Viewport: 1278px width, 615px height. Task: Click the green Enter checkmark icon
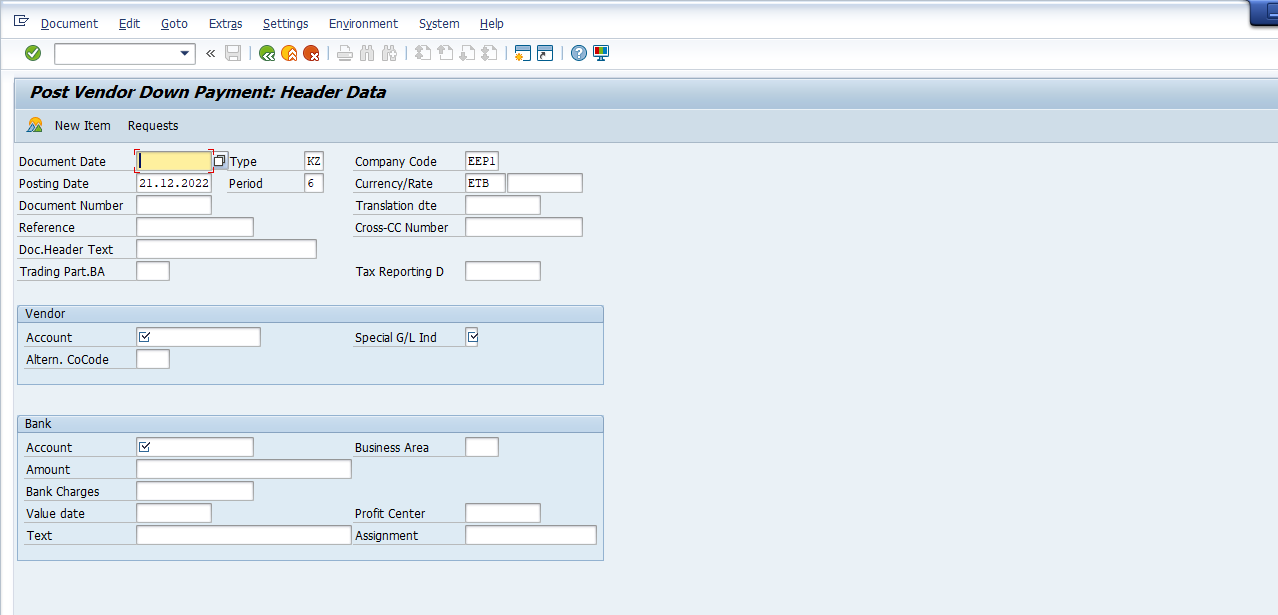coord(33,53)
